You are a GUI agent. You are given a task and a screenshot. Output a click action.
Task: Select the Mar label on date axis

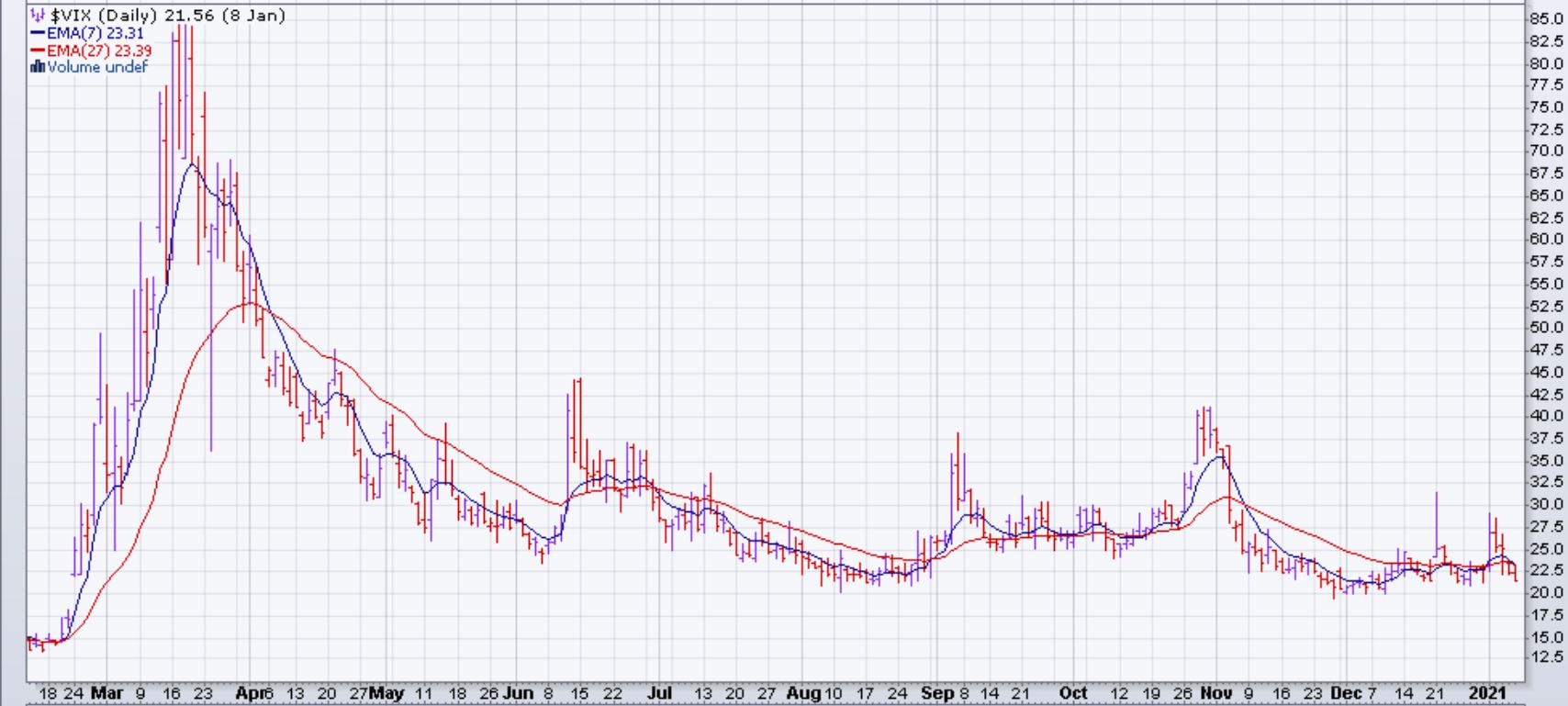106,694
